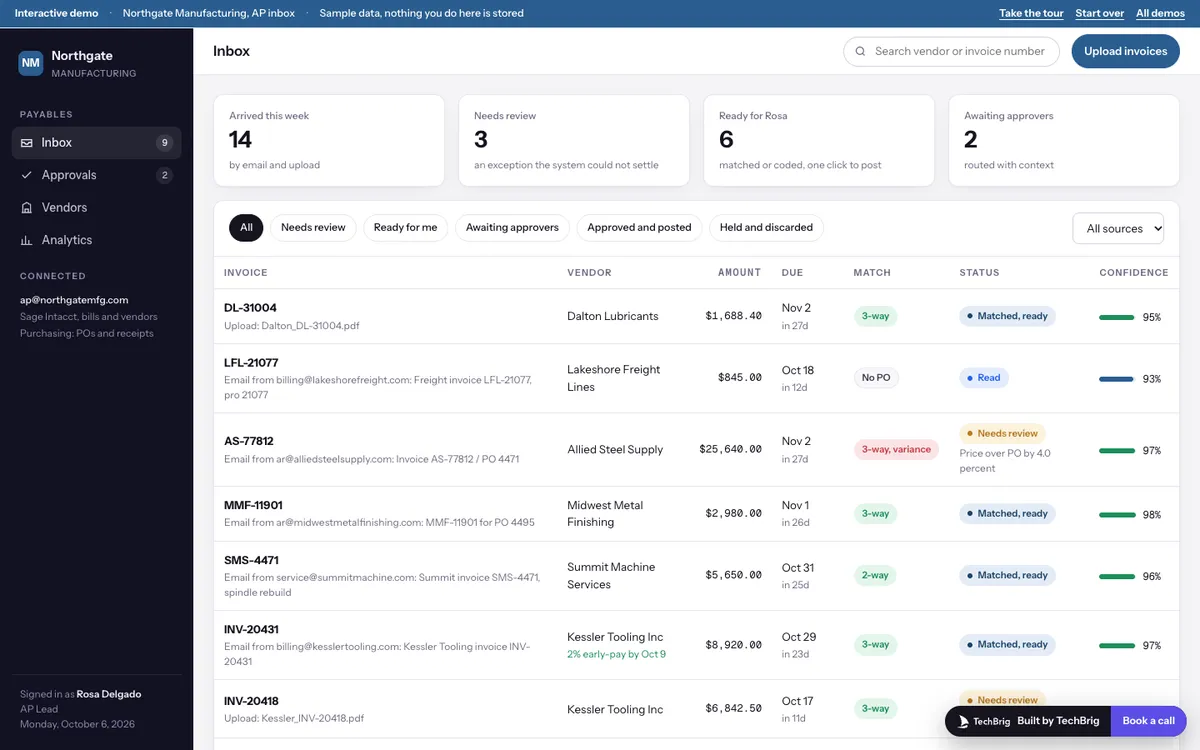1200x750 pixels.
Task: Open the Arrived this week card
Action: click(329, 140)
